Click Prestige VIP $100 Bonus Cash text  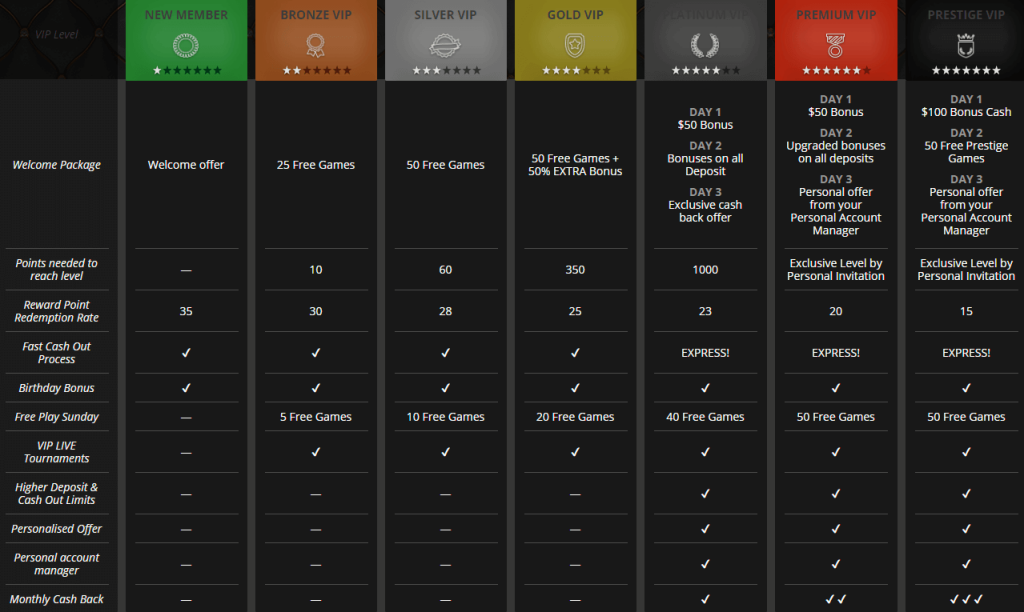[x=967, y=112]
